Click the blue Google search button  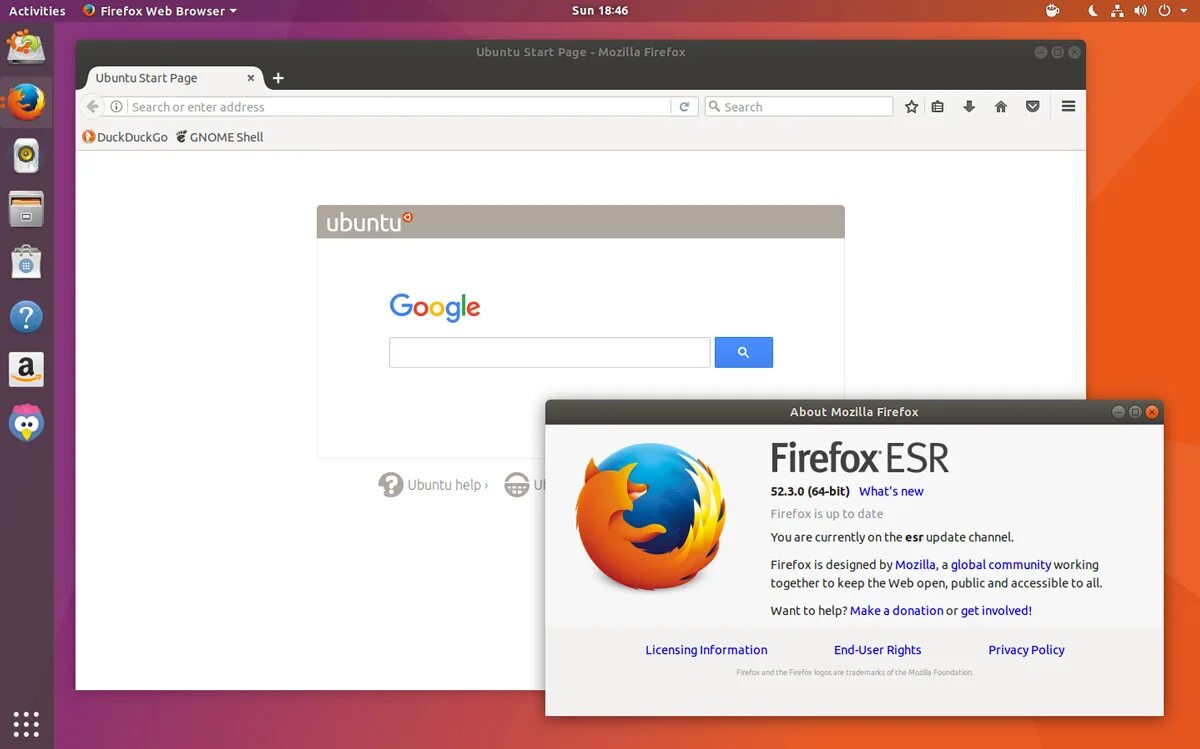pos(743,352)
